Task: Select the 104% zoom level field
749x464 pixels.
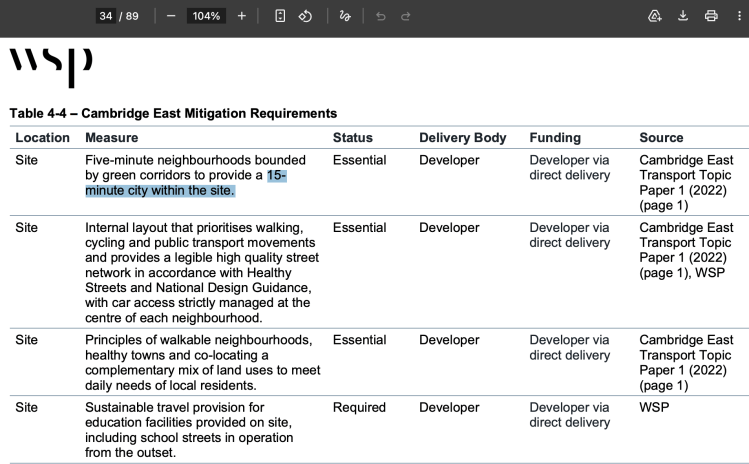Action: click(206, 16)
